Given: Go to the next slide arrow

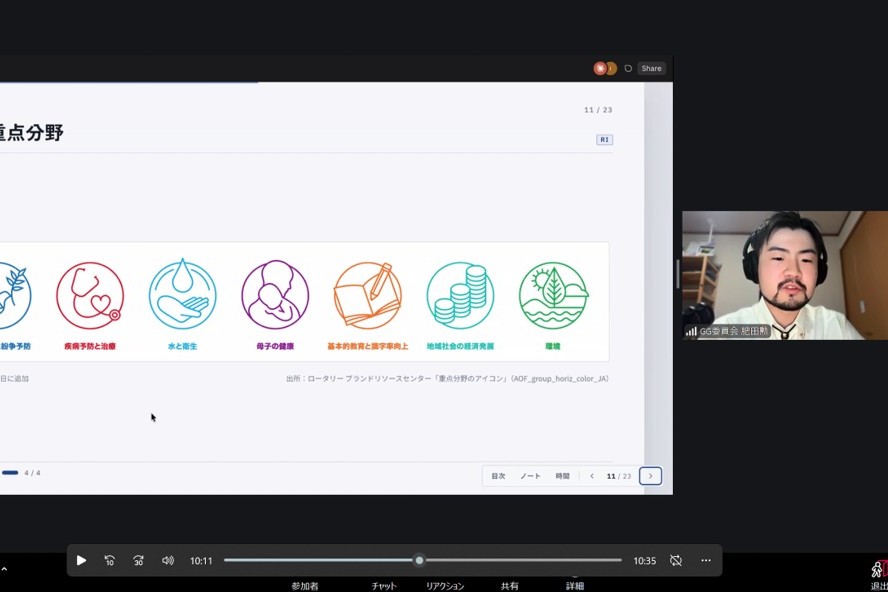Looking at the screenshot, I should 651,476.
